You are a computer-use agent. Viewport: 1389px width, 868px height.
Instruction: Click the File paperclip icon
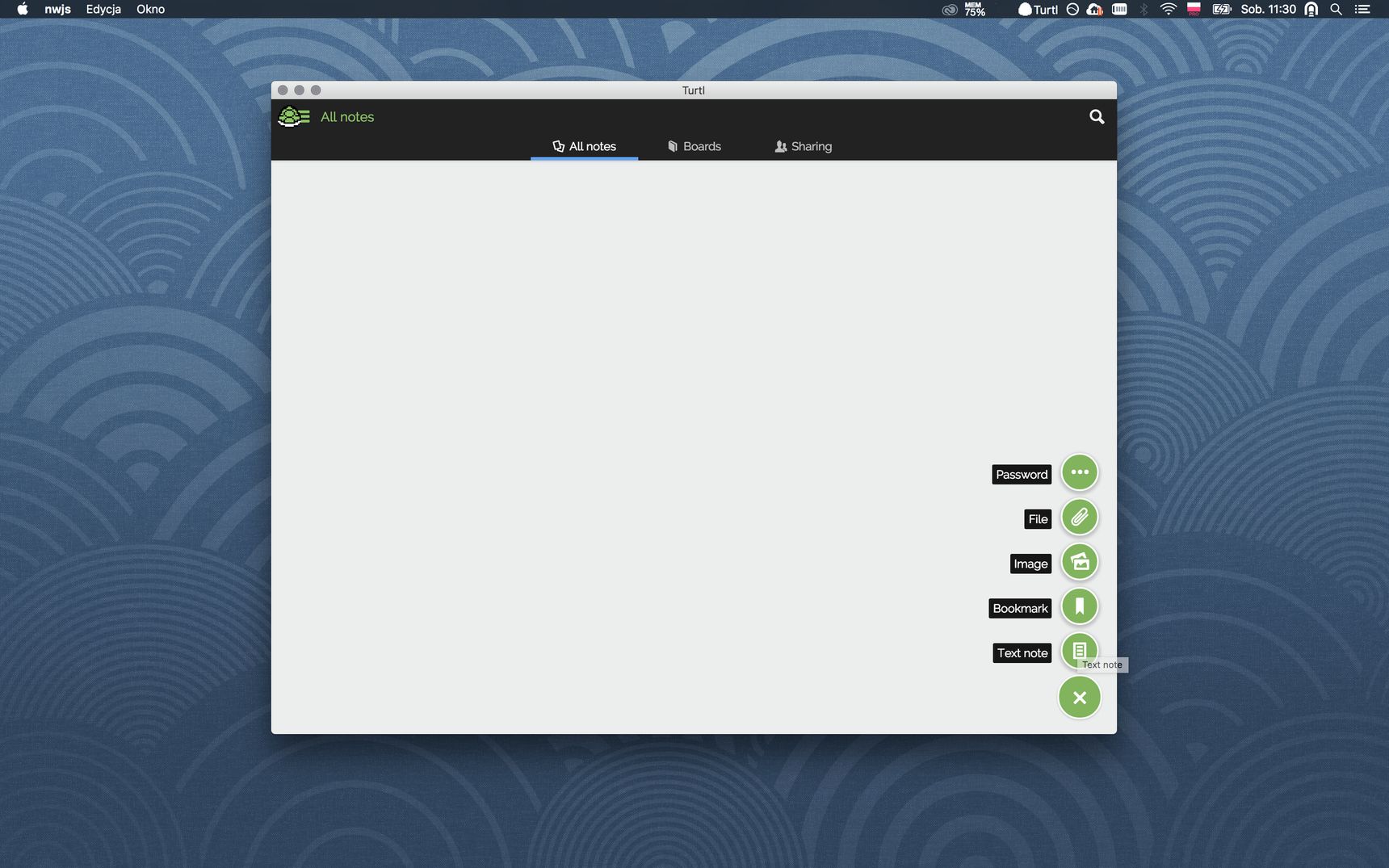pos(1080,518)
